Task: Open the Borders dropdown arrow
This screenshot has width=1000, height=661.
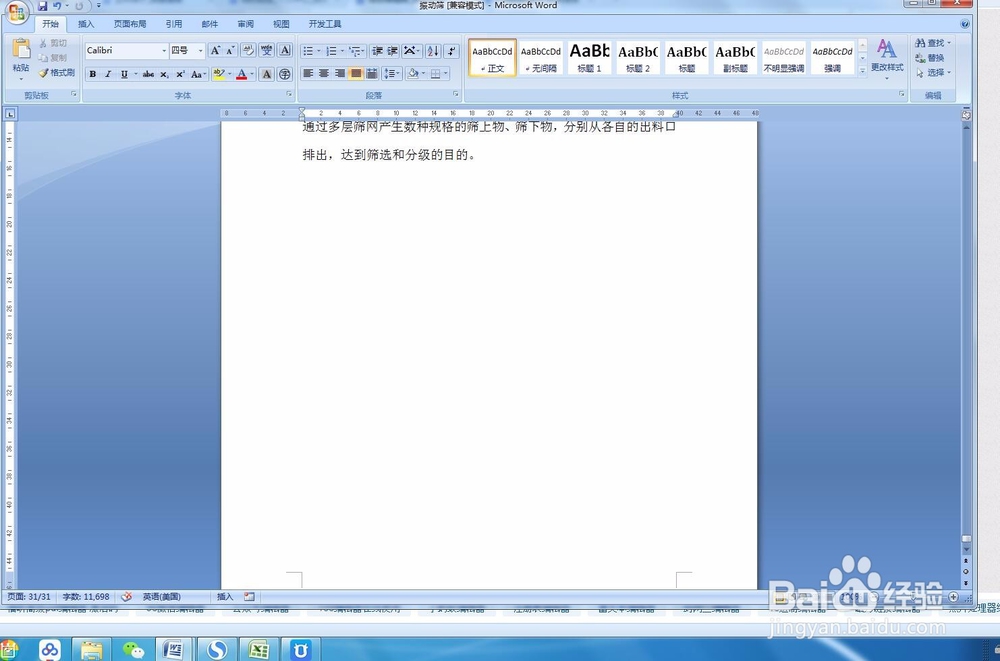Action: 445,73
